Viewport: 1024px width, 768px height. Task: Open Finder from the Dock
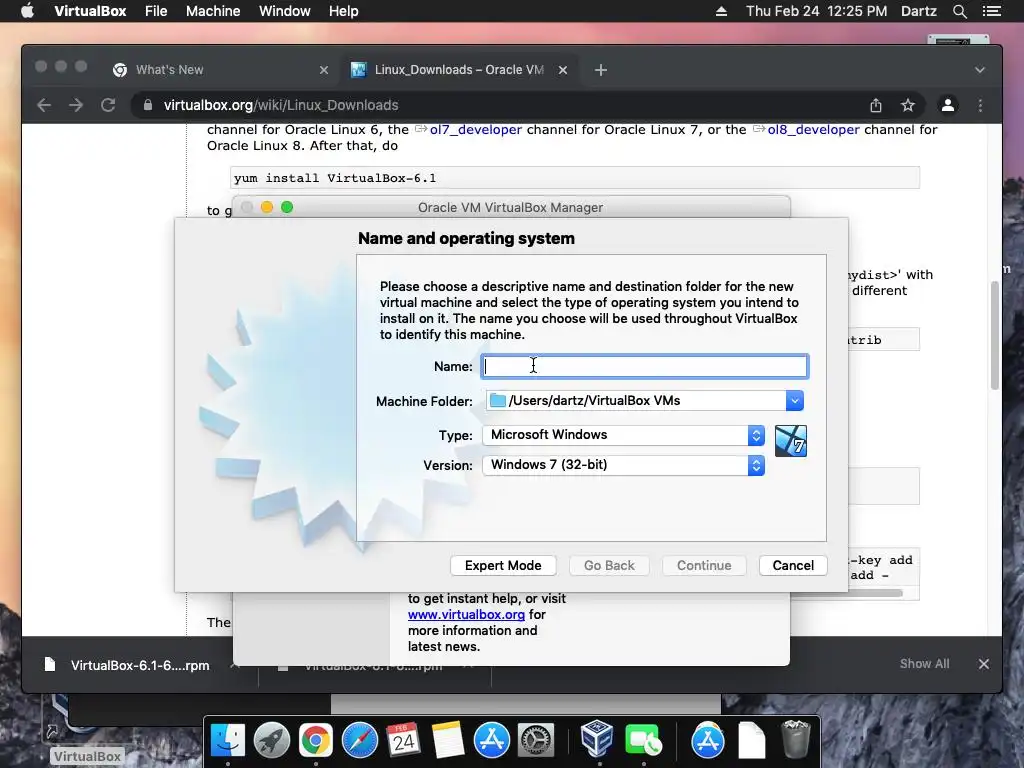tap(228, 741)
